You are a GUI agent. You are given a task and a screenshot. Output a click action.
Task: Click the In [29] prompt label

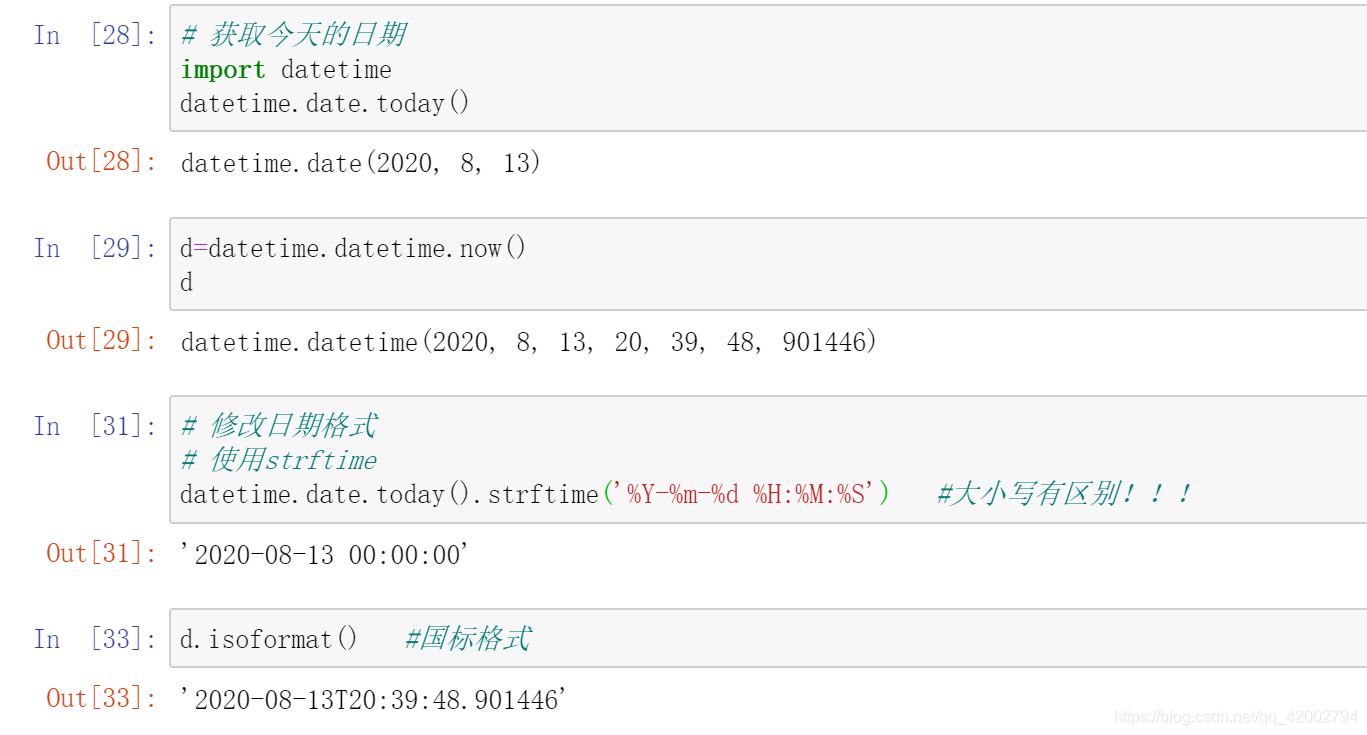coord(95,248)
